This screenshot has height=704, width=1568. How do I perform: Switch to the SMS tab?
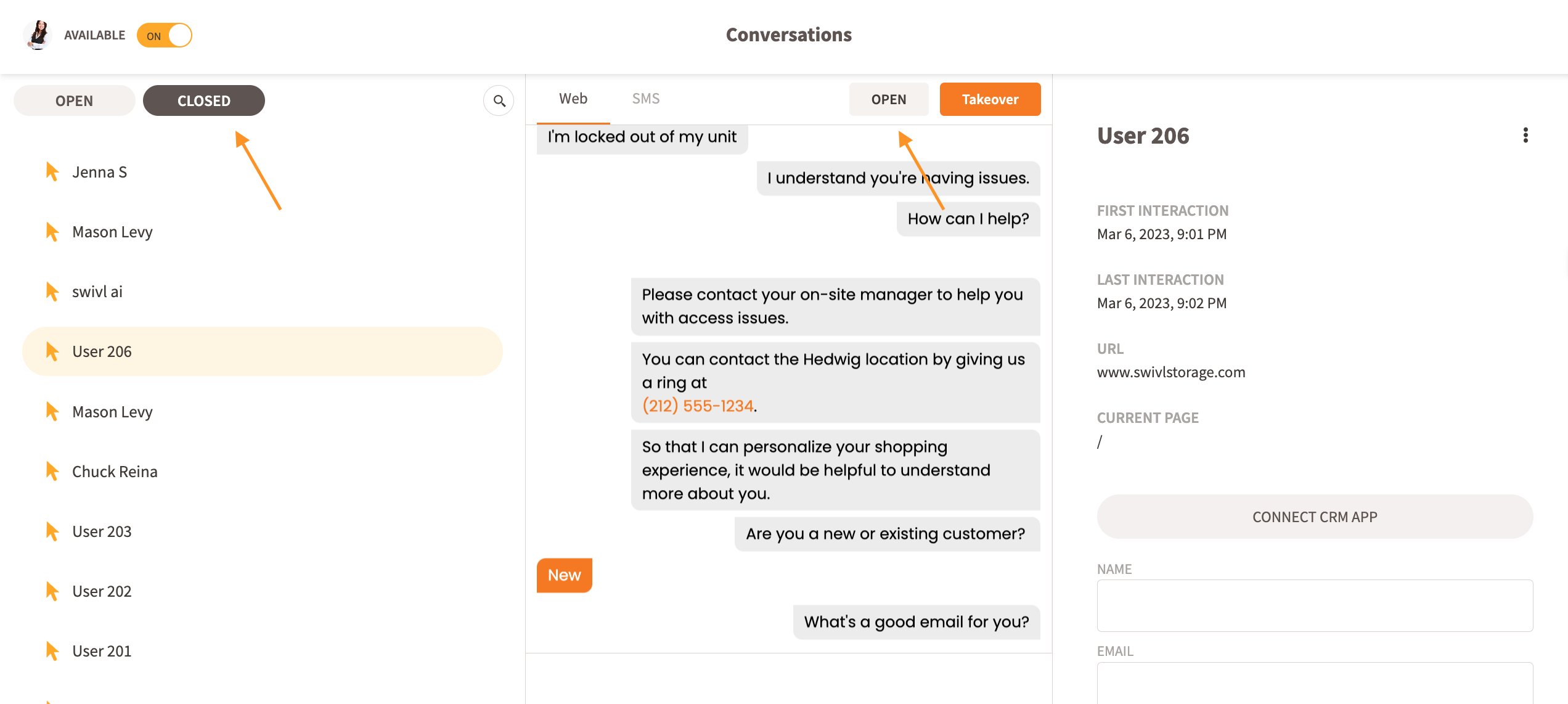click(x=645, y=99)
